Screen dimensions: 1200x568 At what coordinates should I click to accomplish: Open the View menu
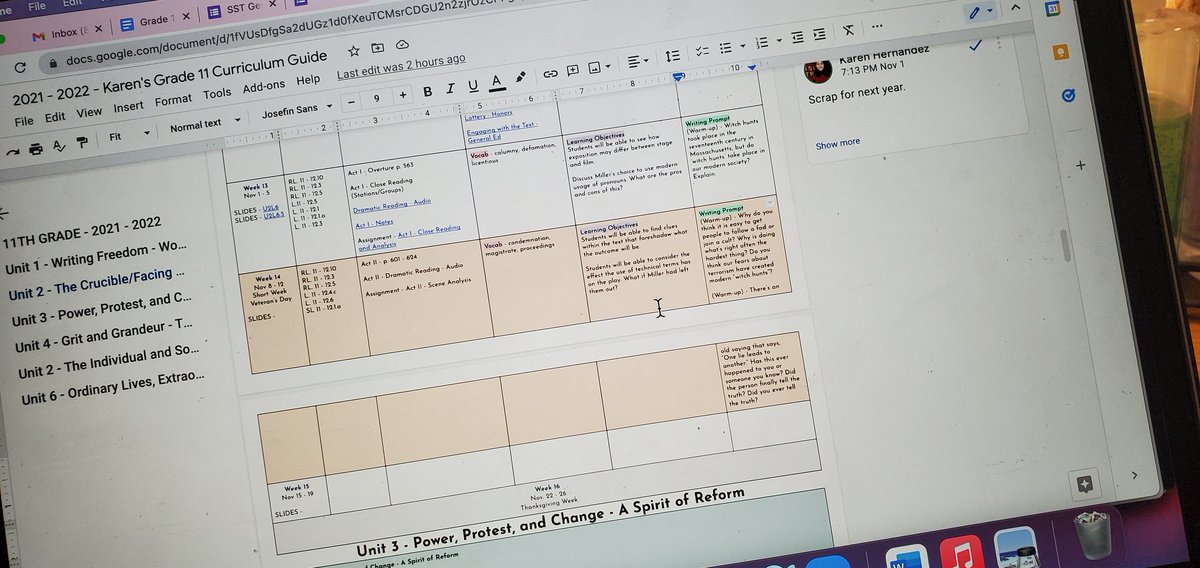(90, 112)
